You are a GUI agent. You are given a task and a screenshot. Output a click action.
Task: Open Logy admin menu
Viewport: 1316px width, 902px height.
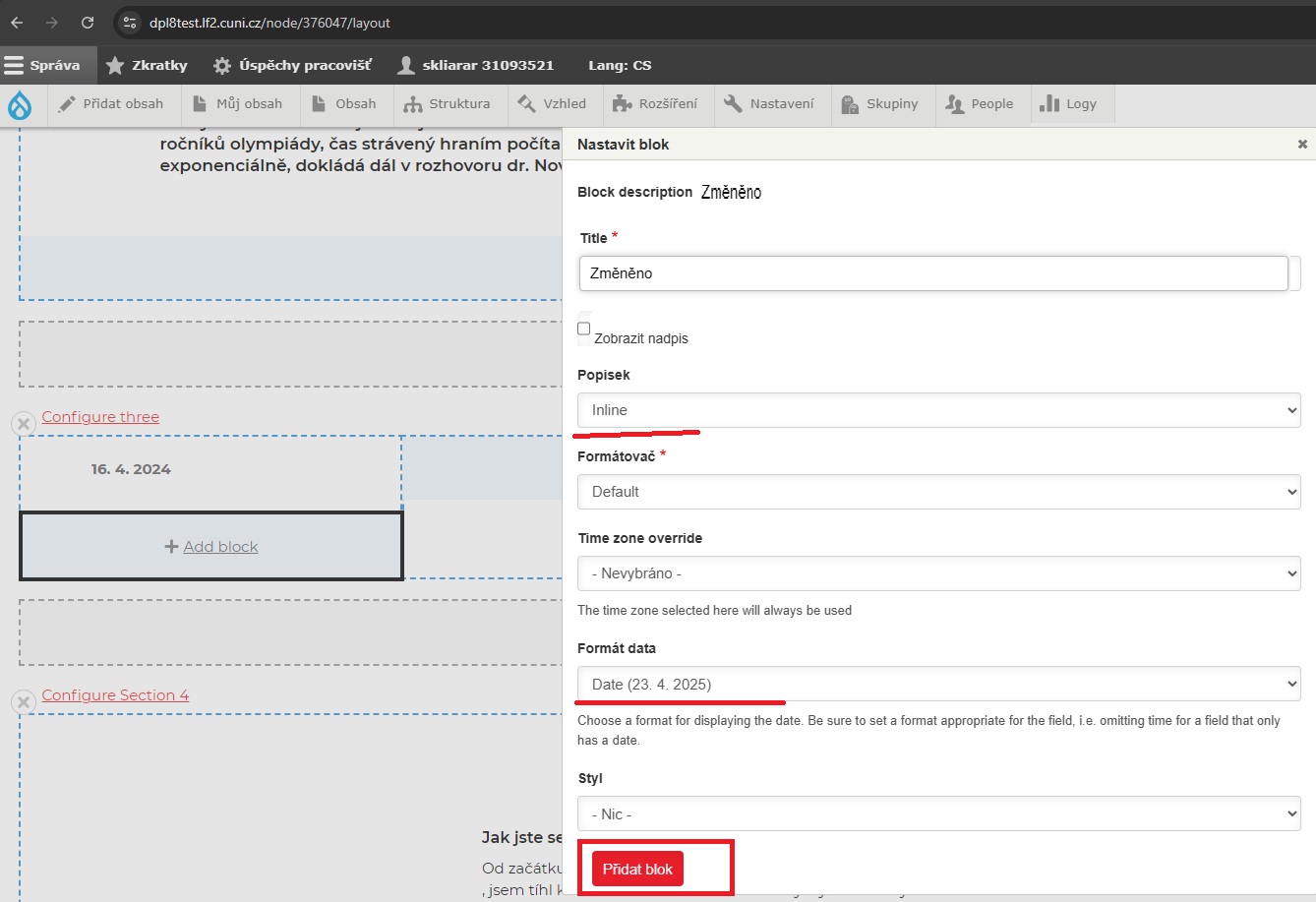point(1068,103)
